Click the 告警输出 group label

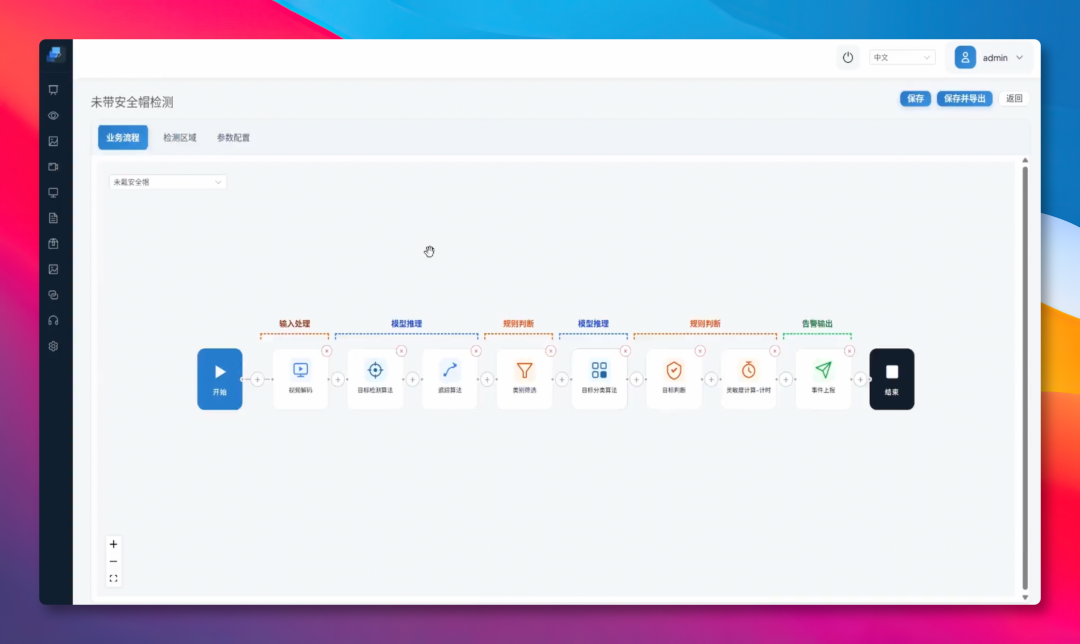coord(817,324)
